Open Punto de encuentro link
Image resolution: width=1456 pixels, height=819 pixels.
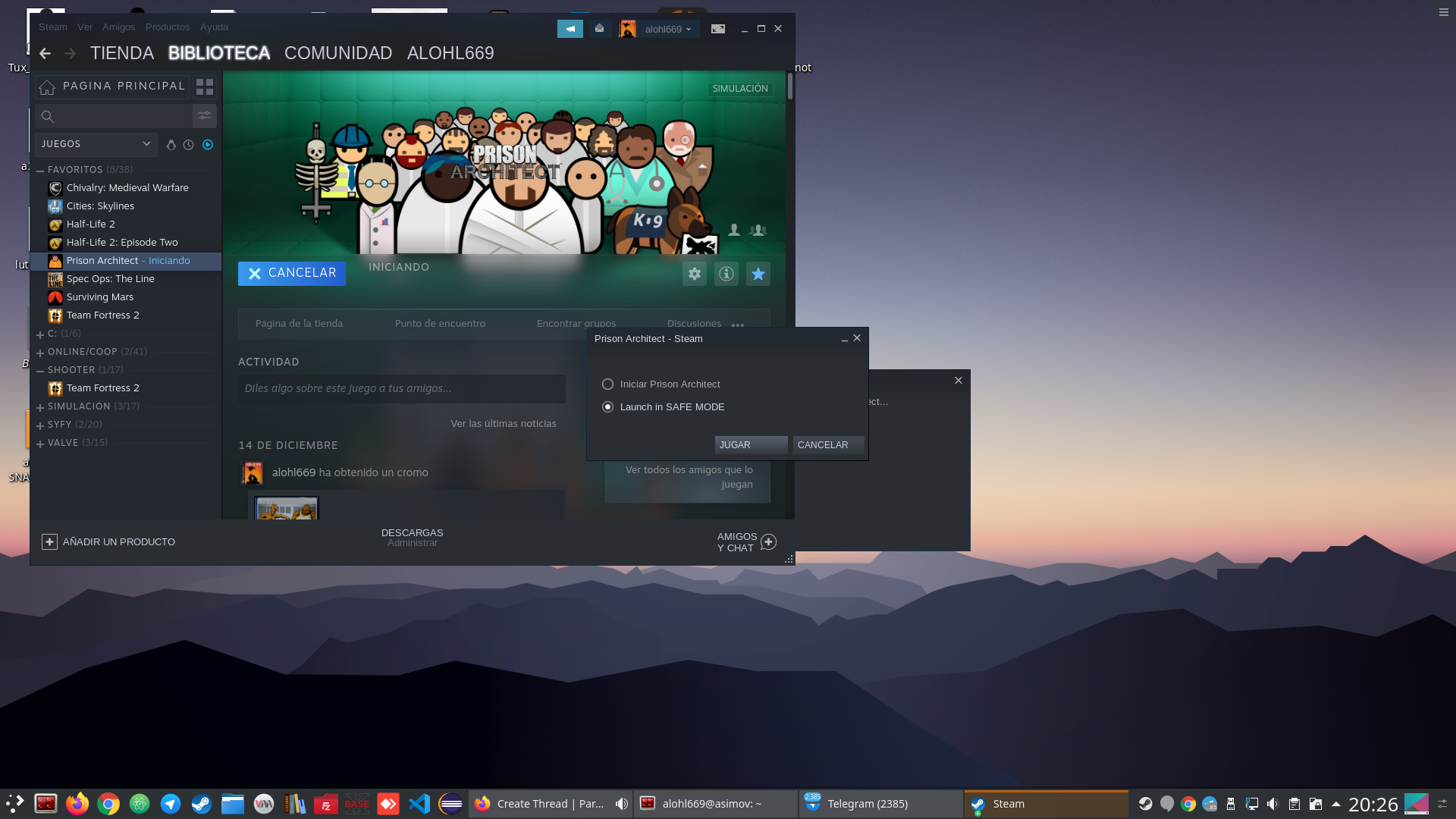pos(440,324)
